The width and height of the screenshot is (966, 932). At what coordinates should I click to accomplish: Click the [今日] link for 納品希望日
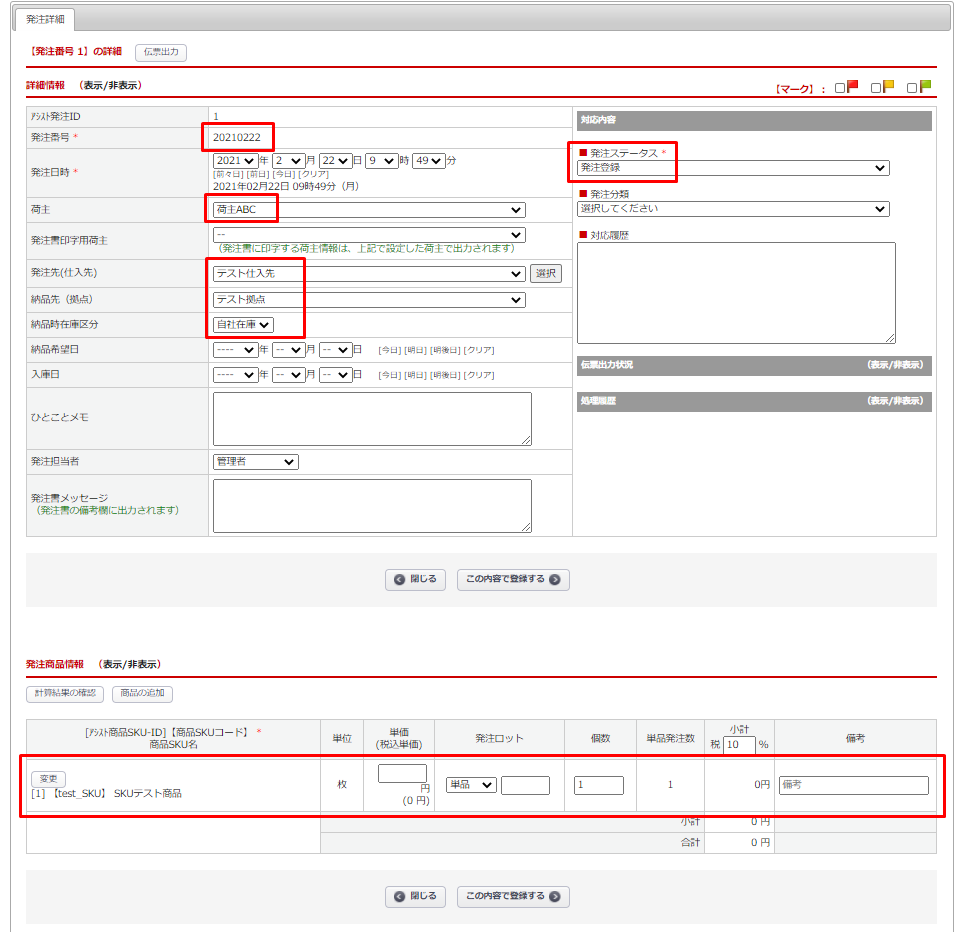[x=389, y=350]
